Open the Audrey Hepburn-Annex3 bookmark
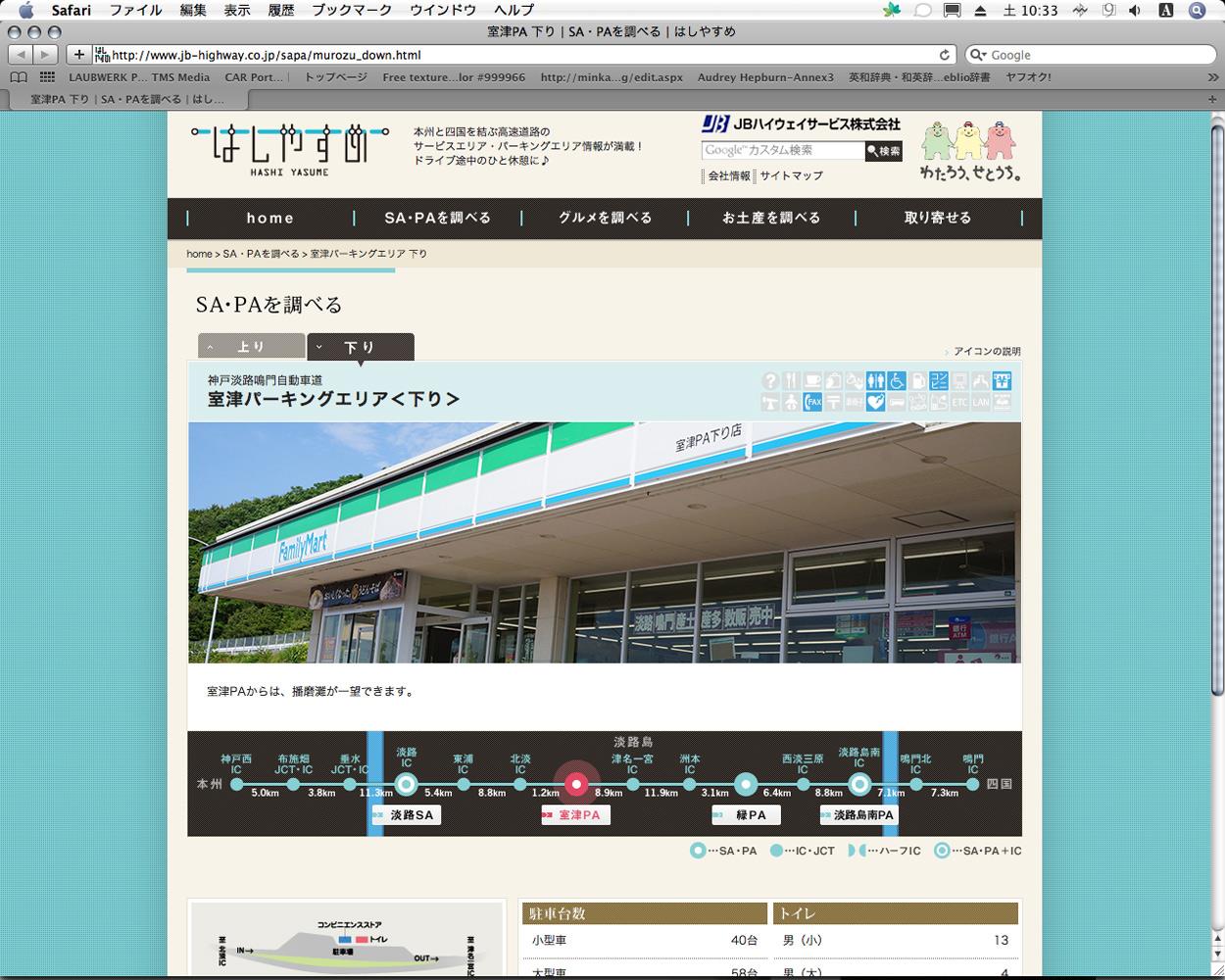The width and height of the screenshot is (1225, 980). tap(765, 77)
